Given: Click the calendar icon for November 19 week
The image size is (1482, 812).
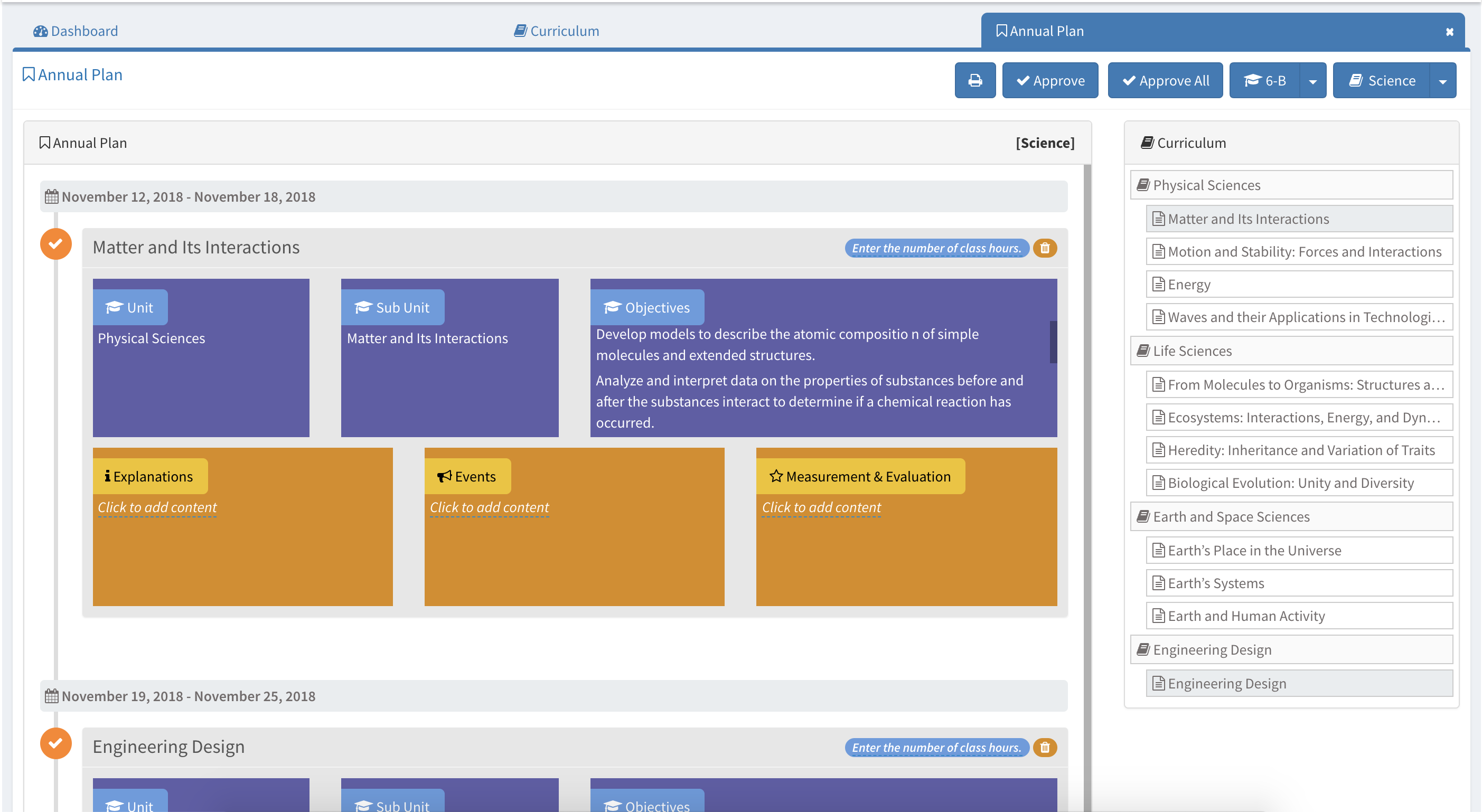Looking at the screenshot, I should point(51,696).
